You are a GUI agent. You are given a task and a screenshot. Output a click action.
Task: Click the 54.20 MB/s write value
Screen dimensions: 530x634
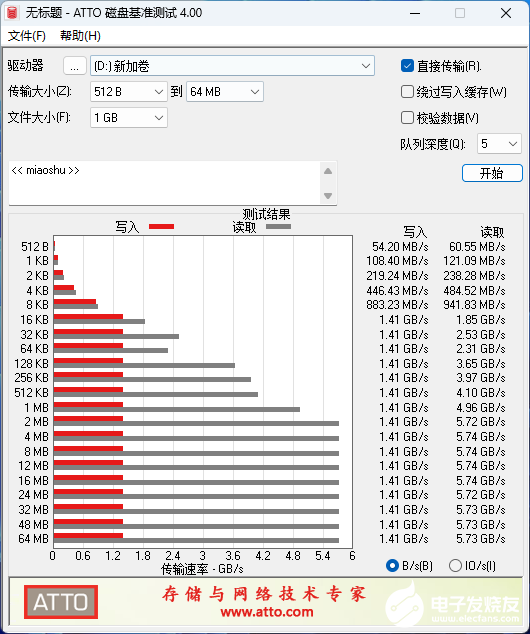(400, 247)
